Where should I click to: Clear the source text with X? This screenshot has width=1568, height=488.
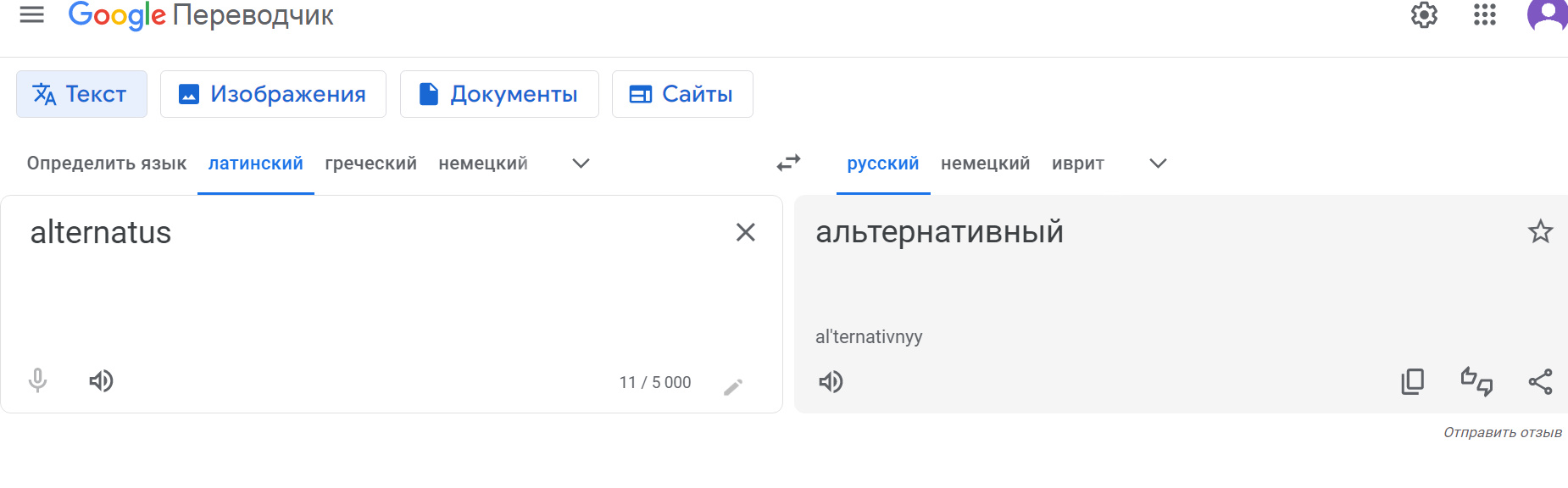coord(745,232)
